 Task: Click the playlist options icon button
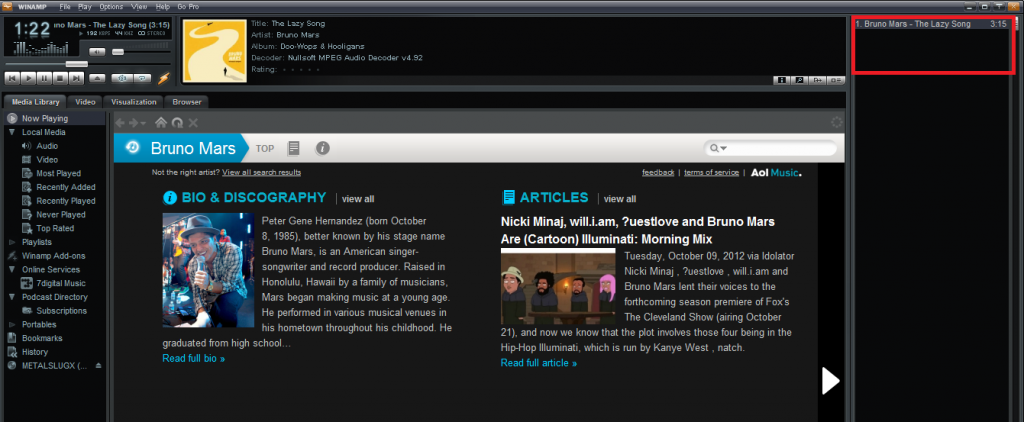836,80
